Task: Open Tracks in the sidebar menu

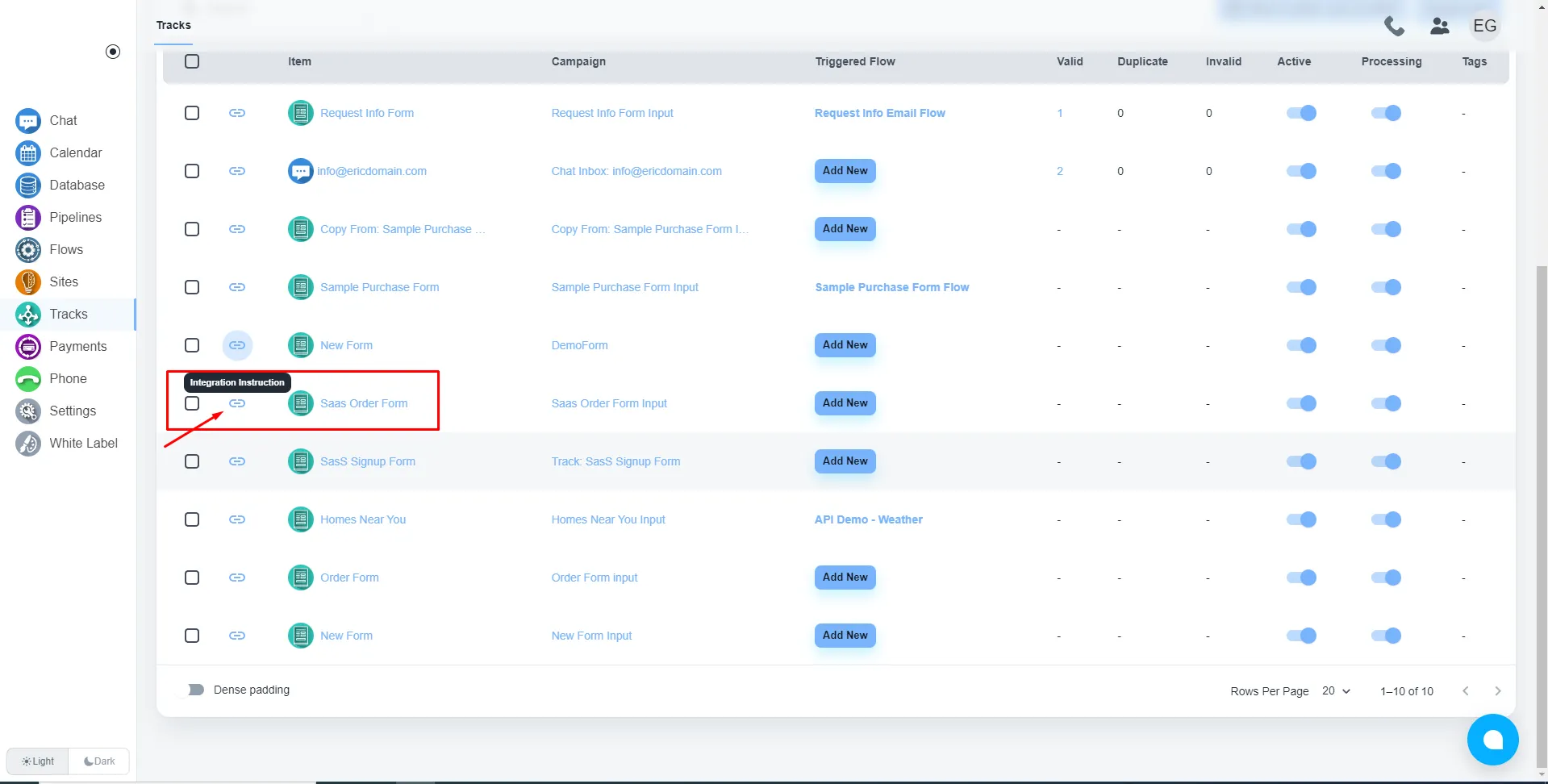Action: [68, 315]
